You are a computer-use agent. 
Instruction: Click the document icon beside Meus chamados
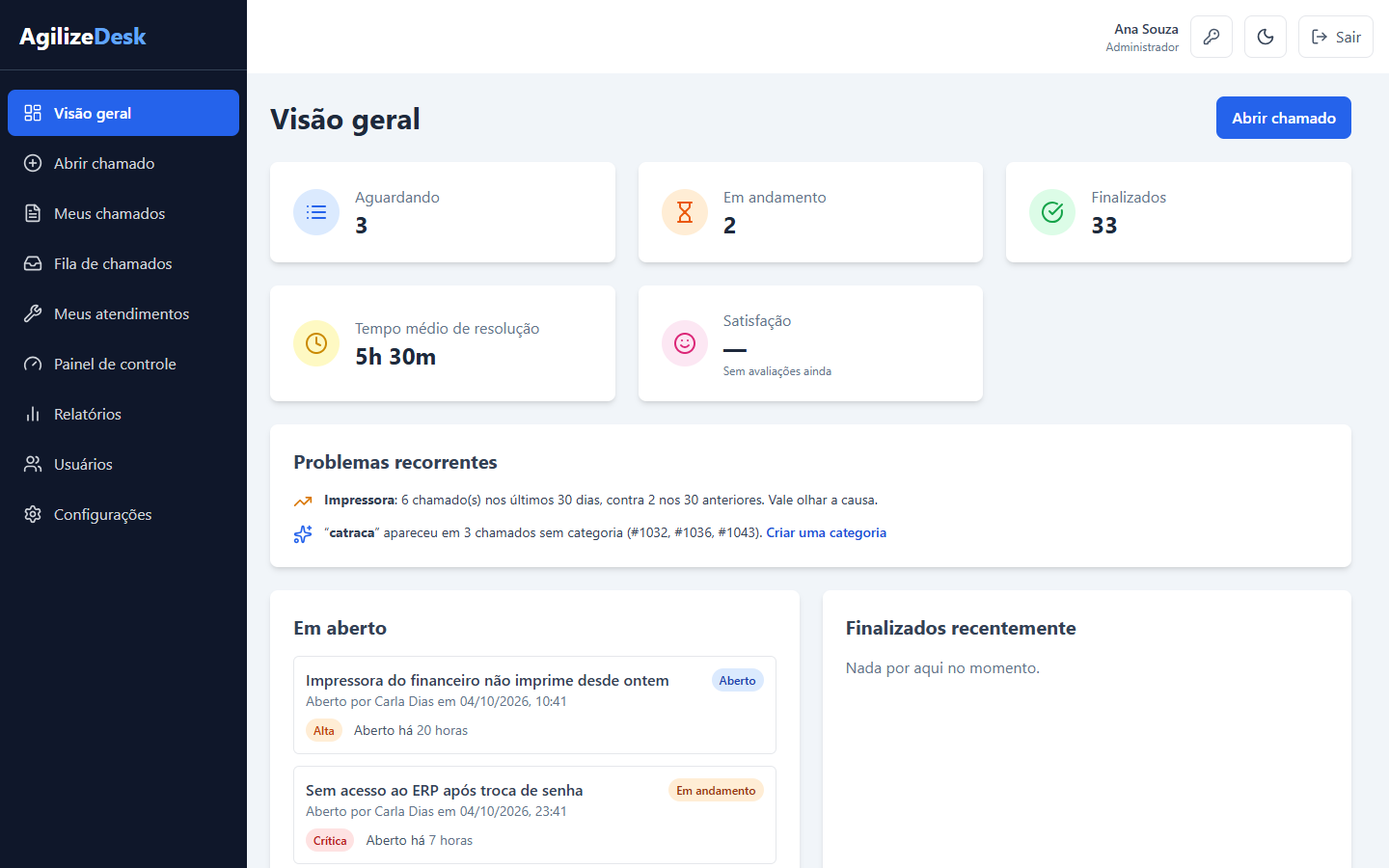click(33, 213)
